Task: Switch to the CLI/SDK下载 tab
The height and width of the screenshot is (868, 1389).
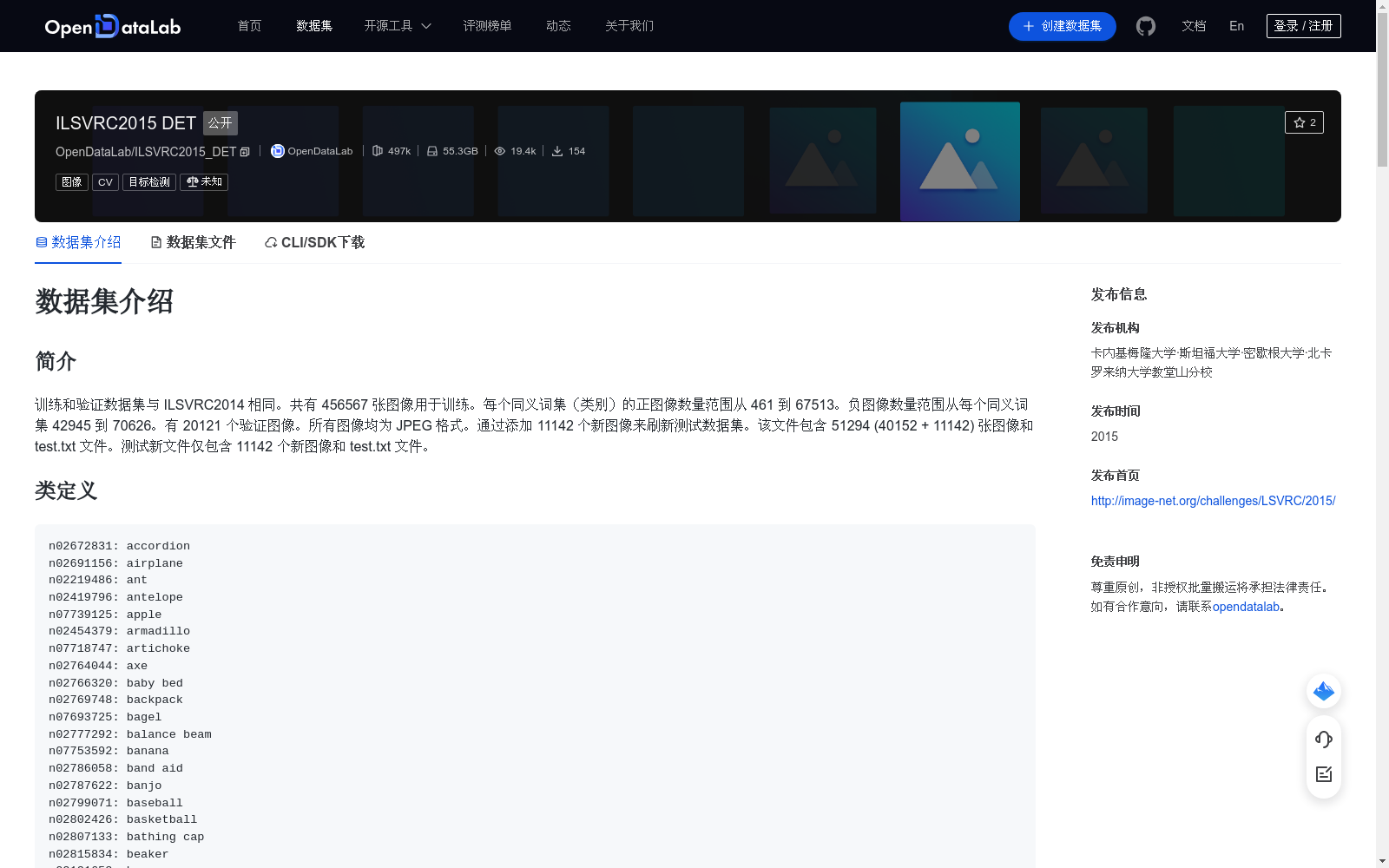Action: click(314, 242)
